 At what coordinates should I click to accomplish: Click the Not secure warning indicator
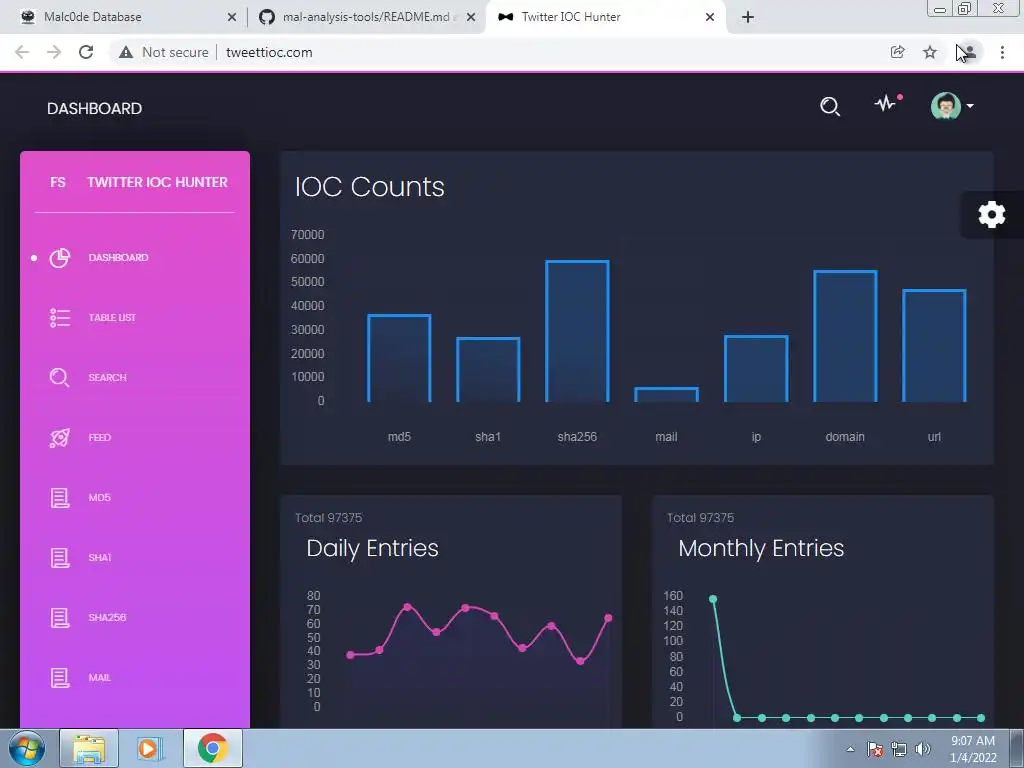(163, 52)
